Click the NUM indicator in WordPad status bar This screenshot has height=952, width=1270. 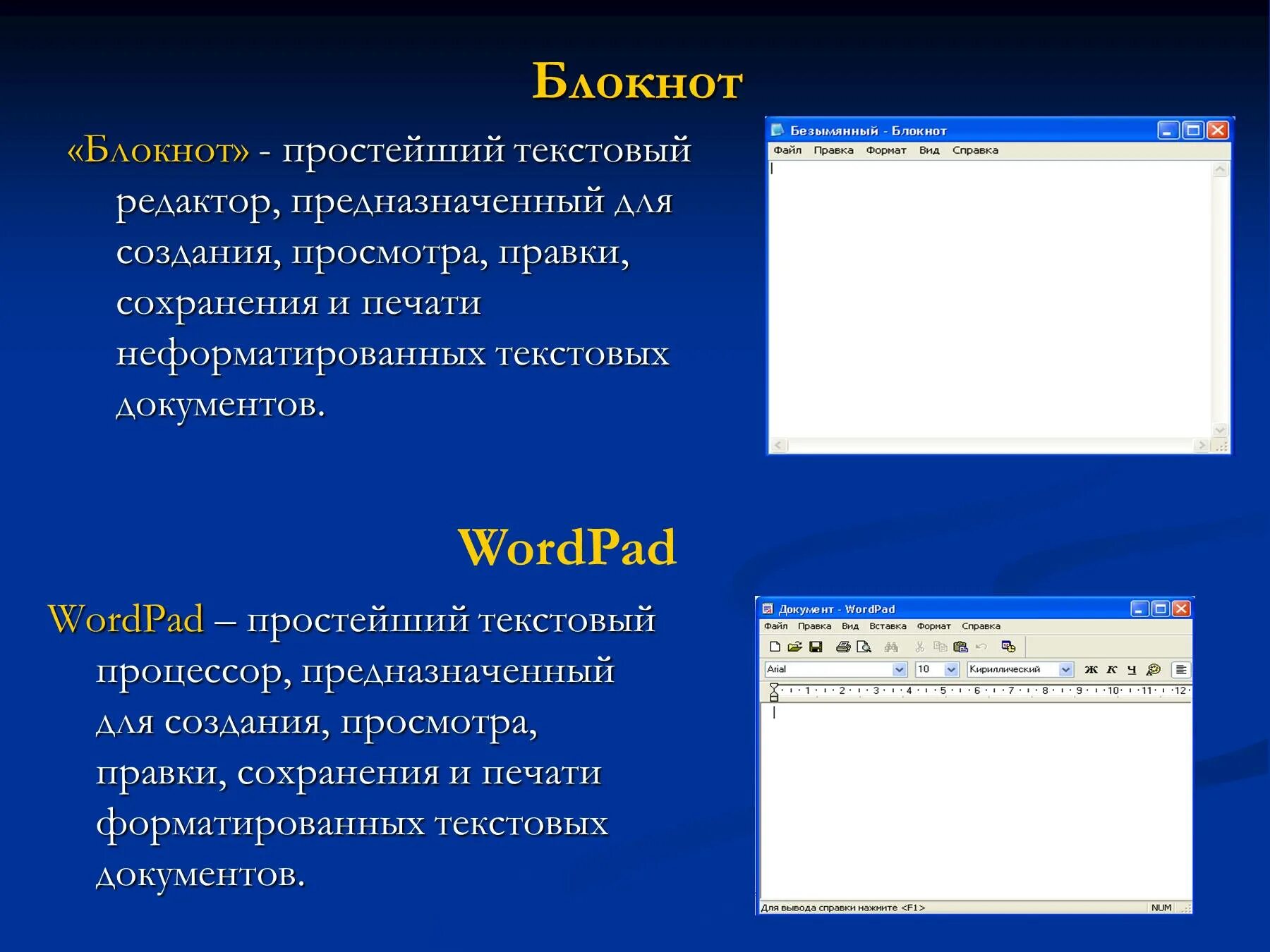(1161, 908)
